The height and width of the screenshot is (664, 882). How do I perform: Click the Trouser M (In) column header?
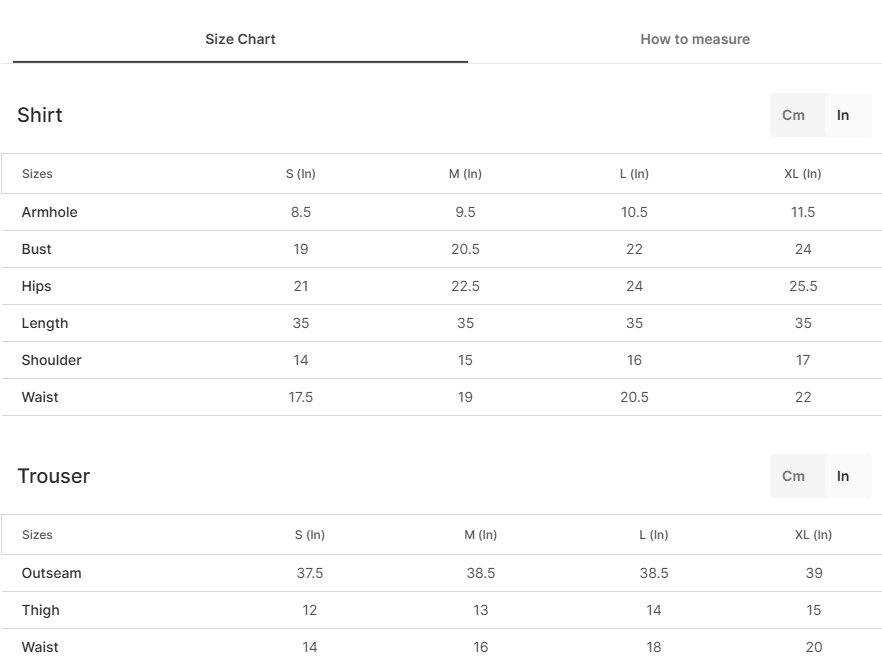click(480, 535)
